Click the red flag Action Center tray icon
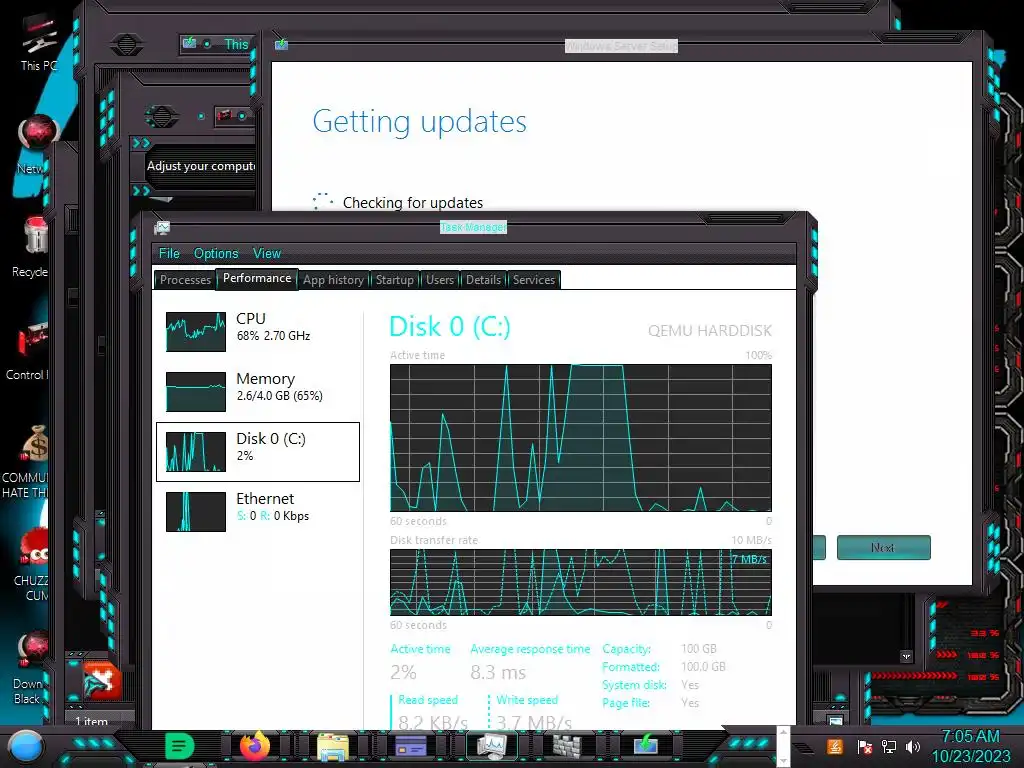1024x768 pixels. coord(864,746)
